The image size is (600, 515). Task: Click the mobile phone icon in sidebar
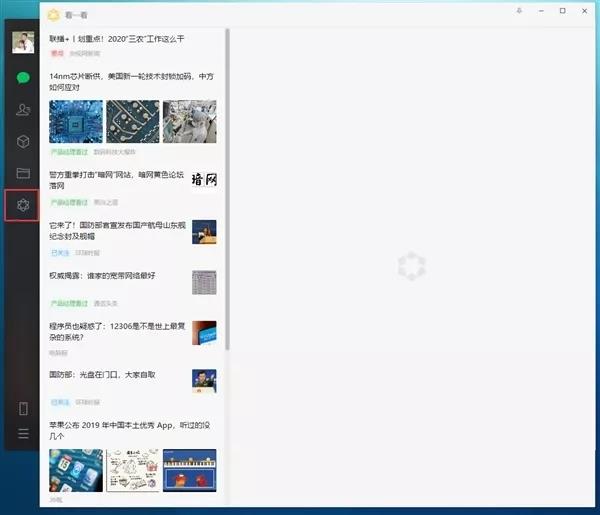pos(22,408)
